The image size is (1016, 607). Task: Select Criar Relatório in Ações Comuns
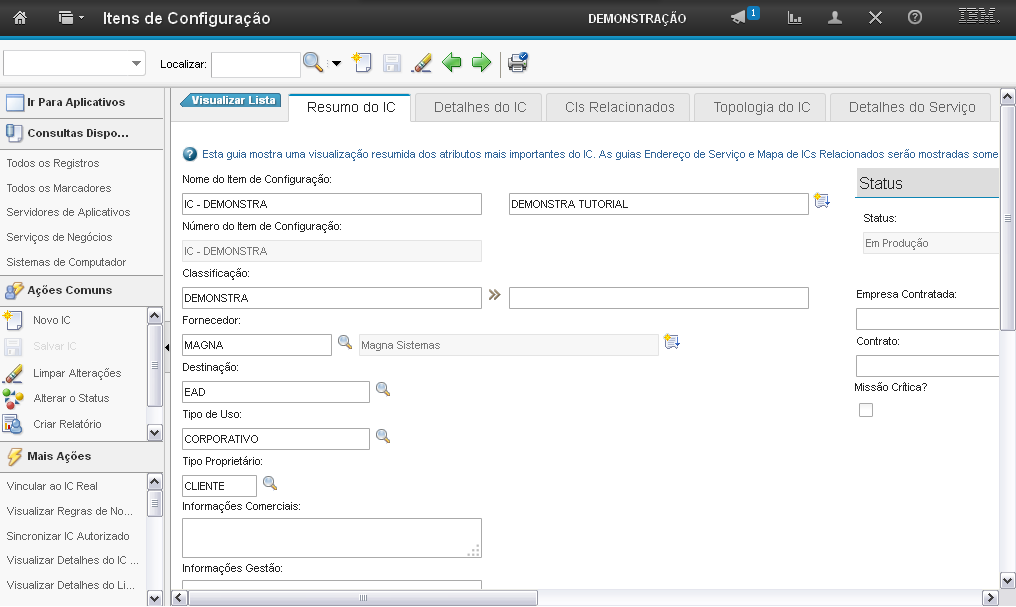pyautogui.click(x=67, y=424)
